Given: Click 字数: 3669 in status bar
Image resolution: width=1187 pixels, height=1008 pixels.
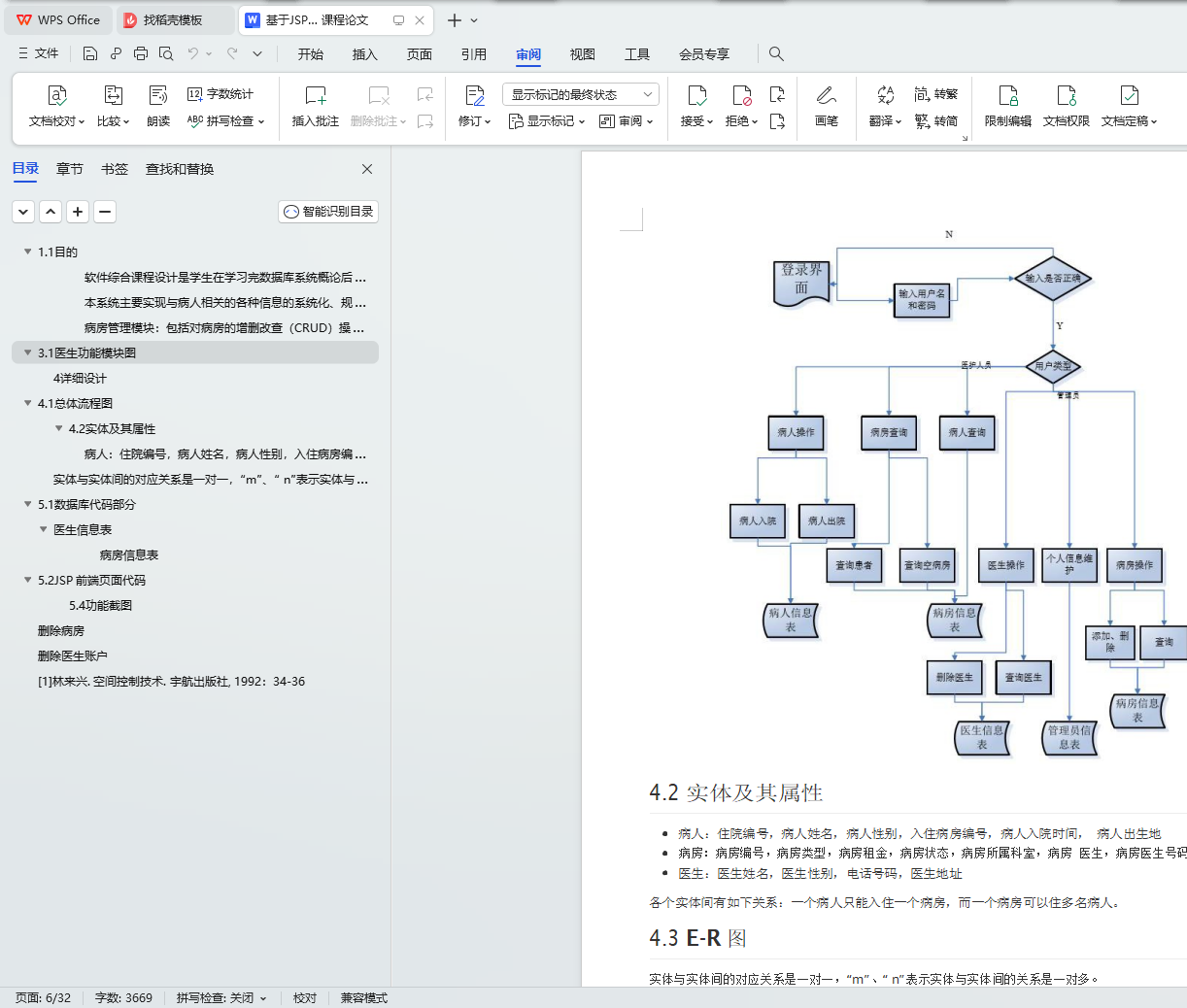Looking at the screenshot, I should (x=123, y=997).
